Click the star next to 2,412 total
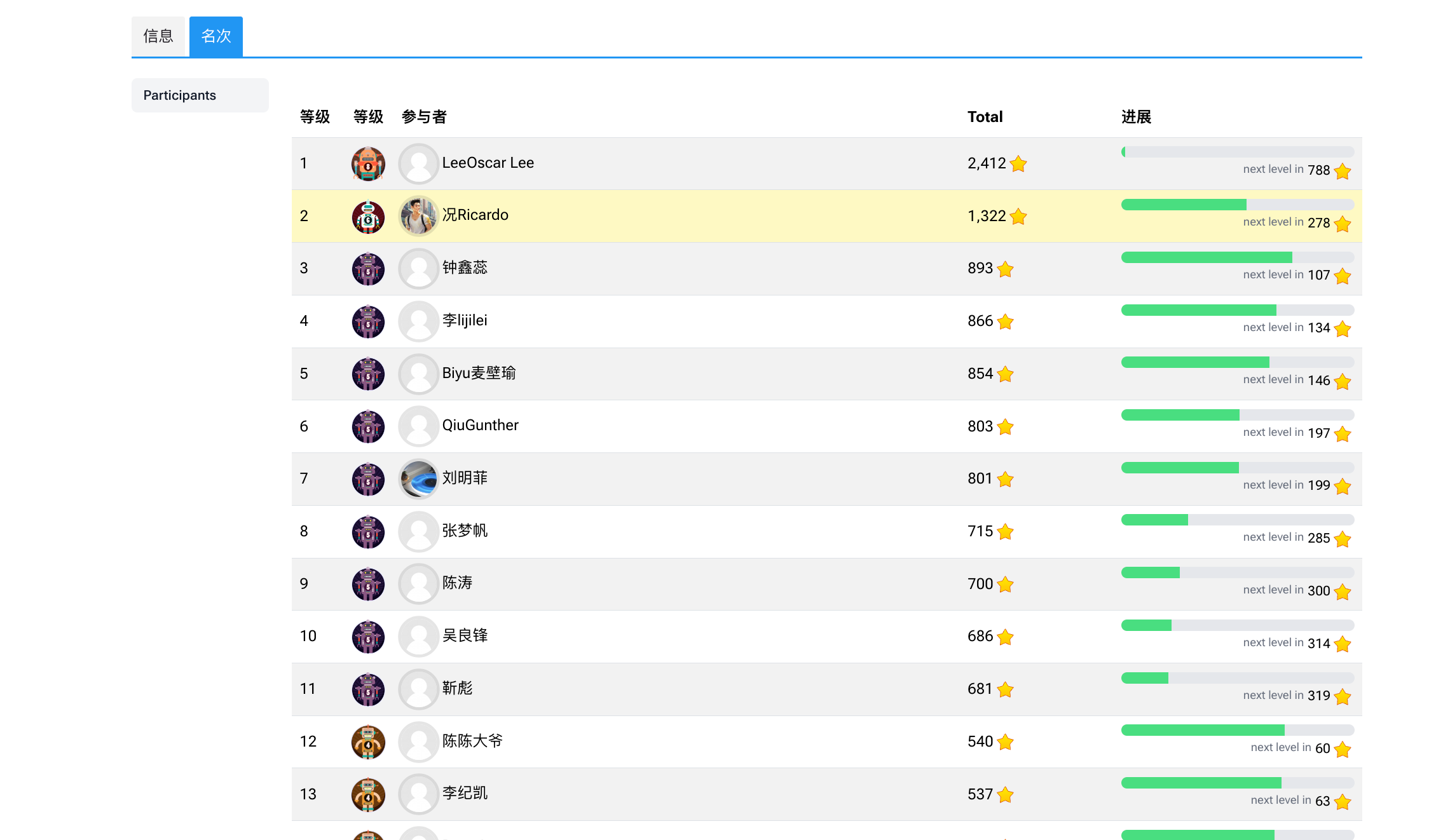The image size is (1429, 840). tap(1018, 164)
